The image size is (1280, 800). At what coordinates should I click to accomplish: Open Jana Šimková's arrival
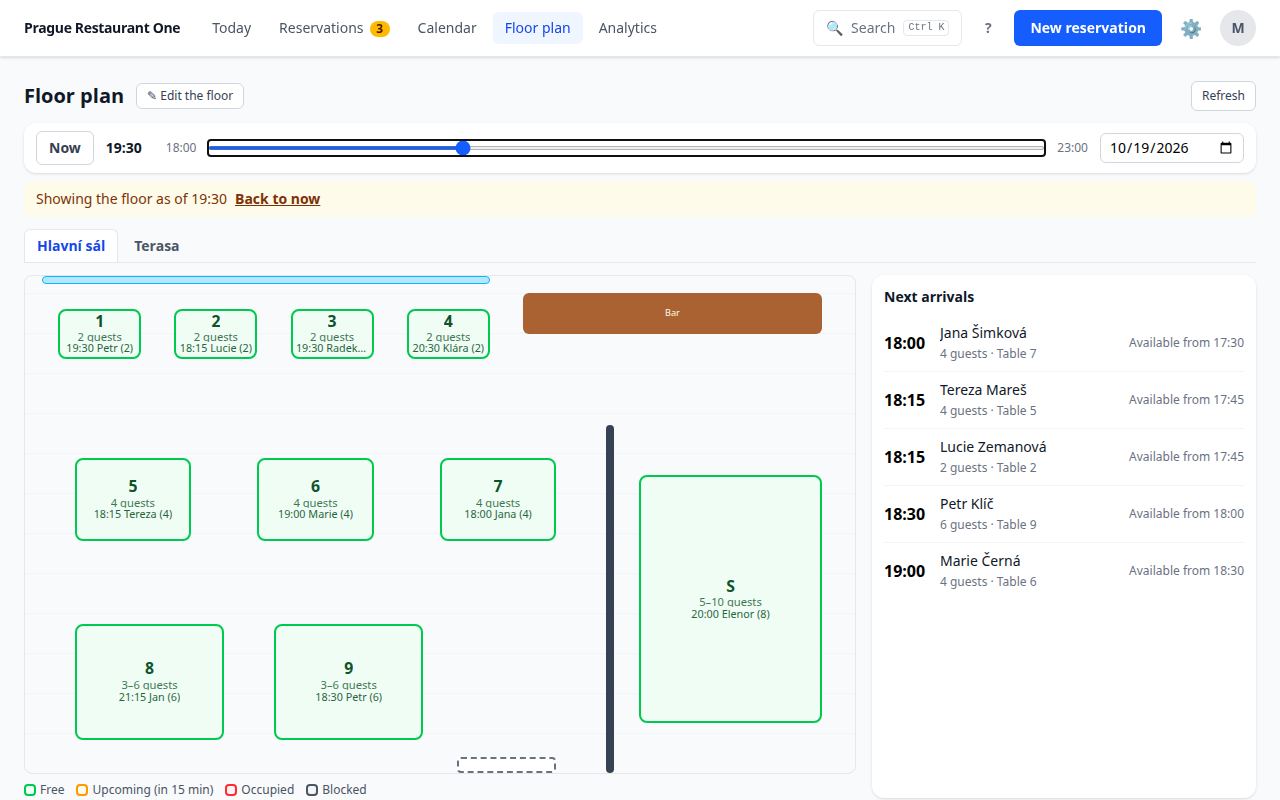point(1064,343)
